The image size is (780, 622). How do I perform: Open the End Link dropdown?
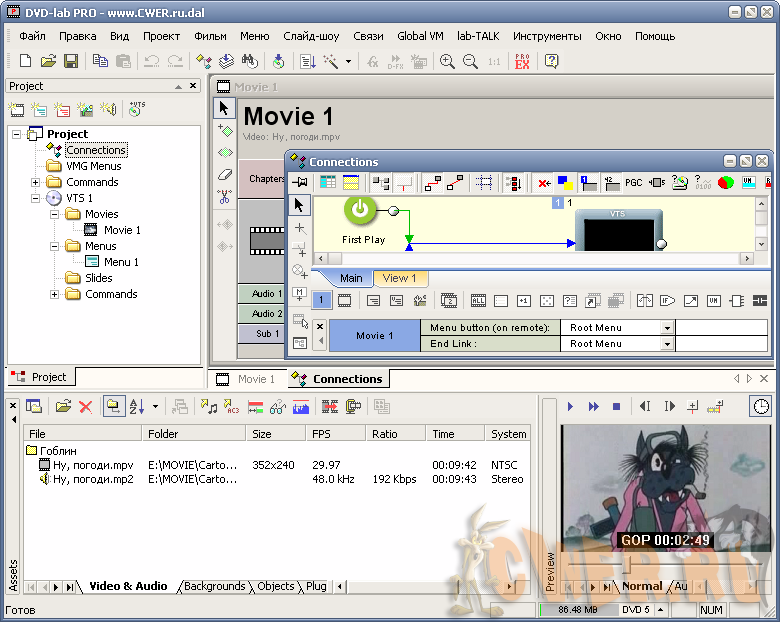click(667, 344)
